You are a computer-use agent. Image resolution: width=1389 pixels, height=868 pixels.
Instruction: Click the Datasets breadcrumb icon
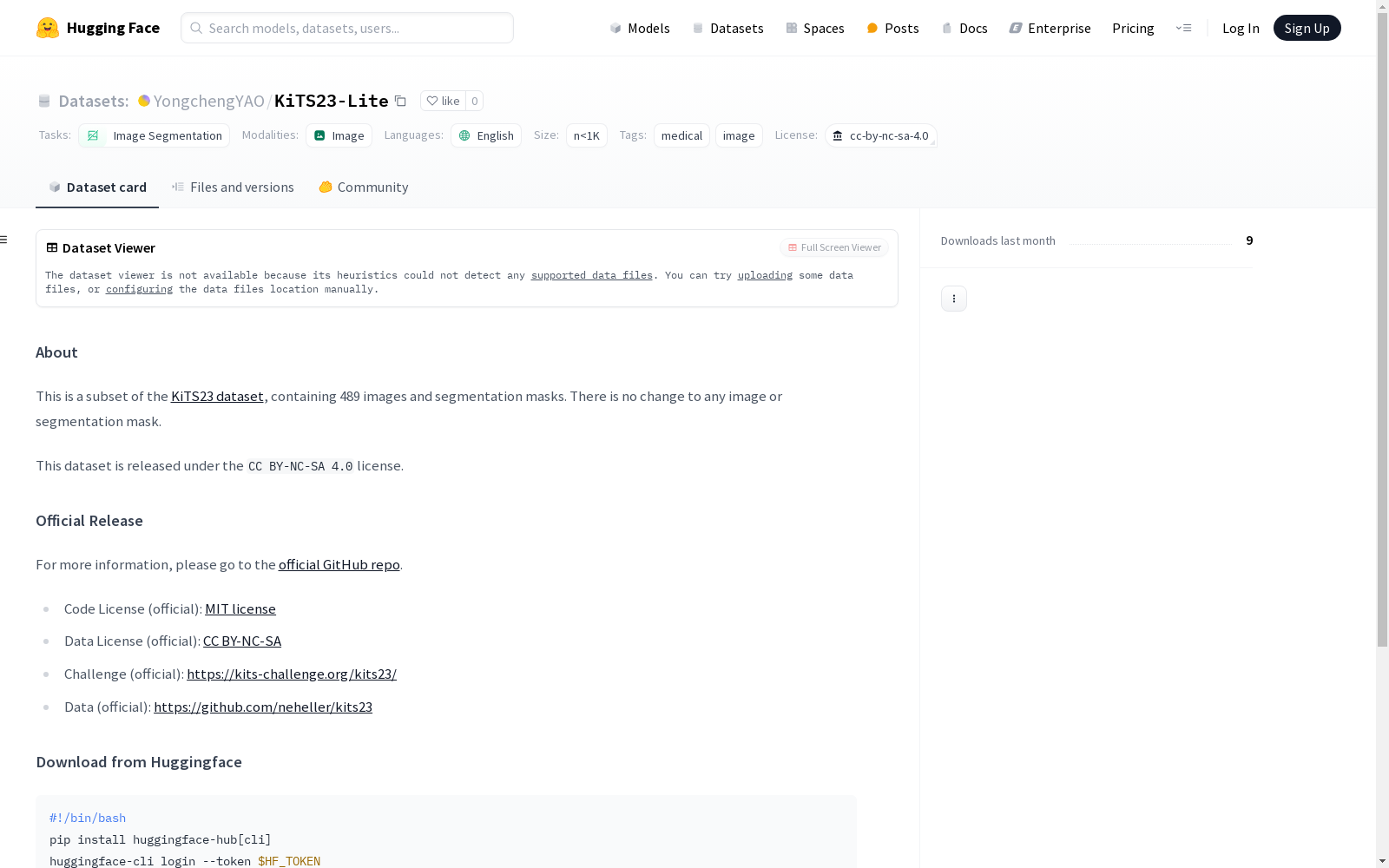click(x=44, y=101)
